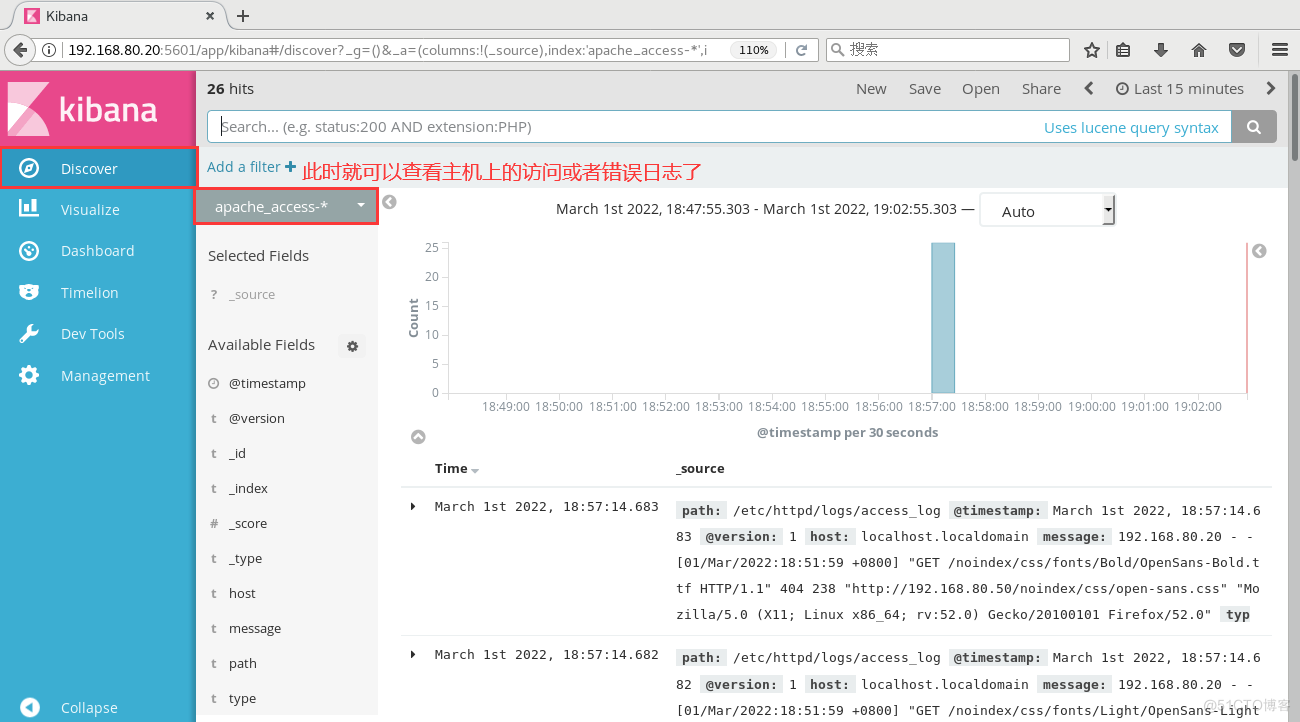Viewport: 1300px width, 722px height.
Task: Click the page vertical scrollbar
Action: click(1294, 115)
